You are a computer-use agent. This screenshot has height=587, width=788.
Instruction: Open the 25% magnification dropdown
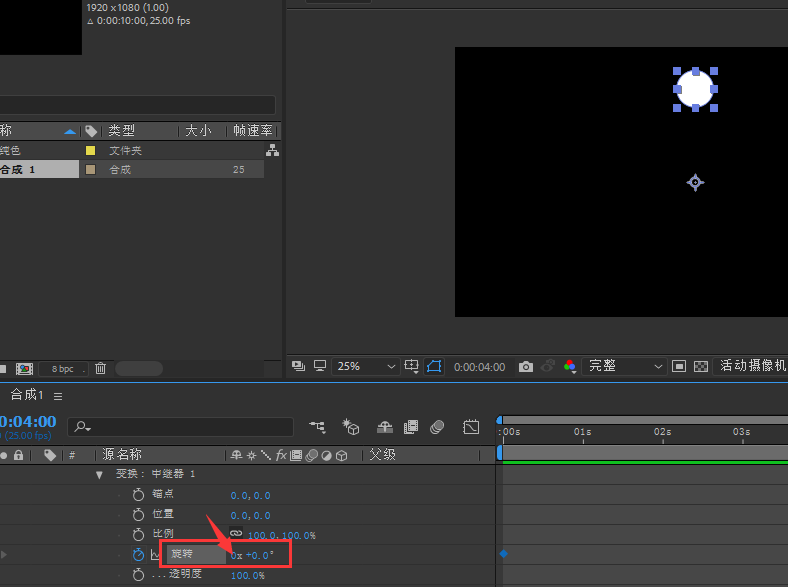coord(365,366)
